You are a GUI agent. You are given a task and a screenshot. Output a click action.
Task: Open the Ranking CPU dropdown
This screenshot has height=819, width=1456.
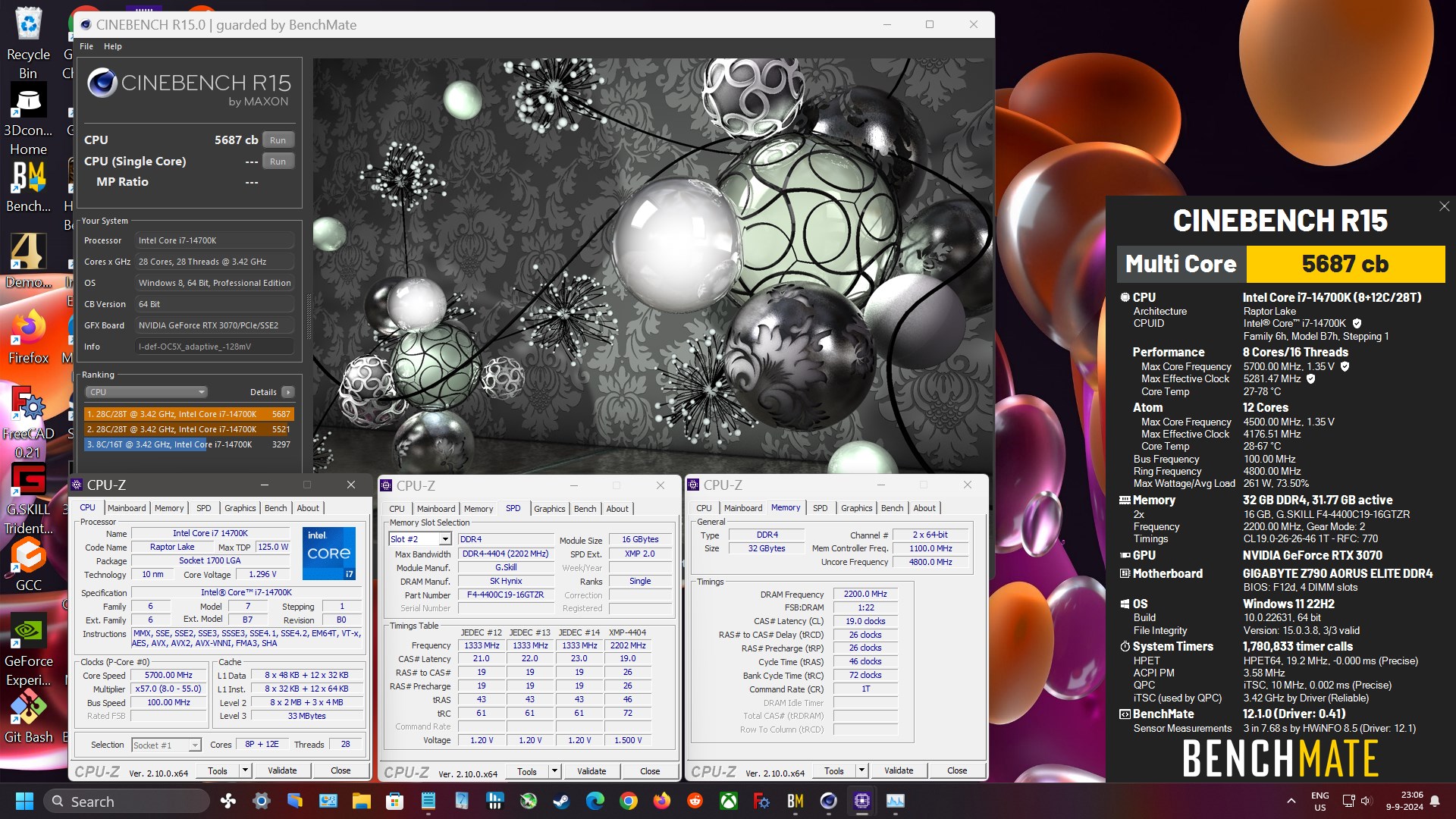[x=146, y=392]
